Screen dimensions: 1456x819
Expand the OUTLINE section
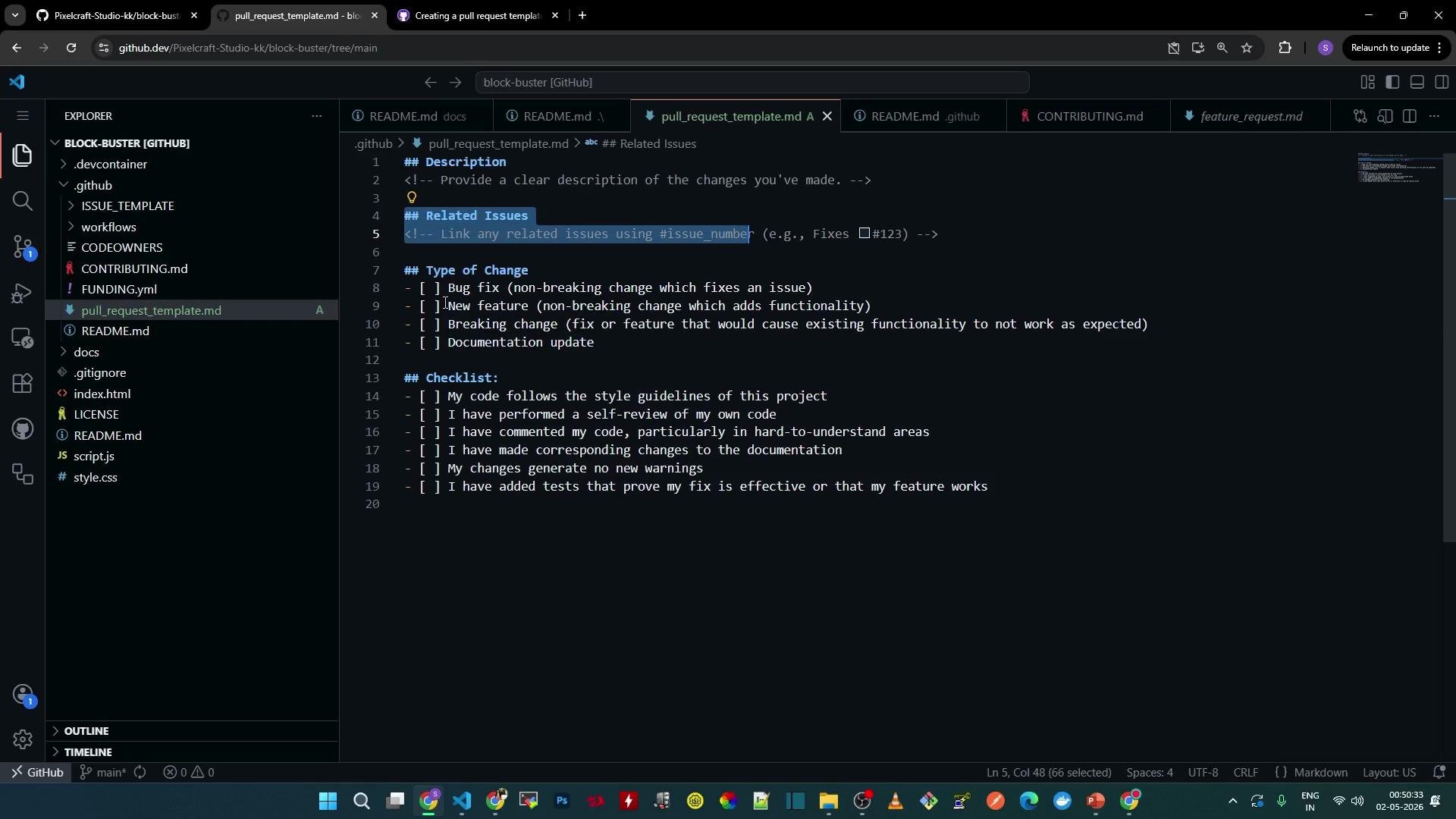click(x=193, y=731)
